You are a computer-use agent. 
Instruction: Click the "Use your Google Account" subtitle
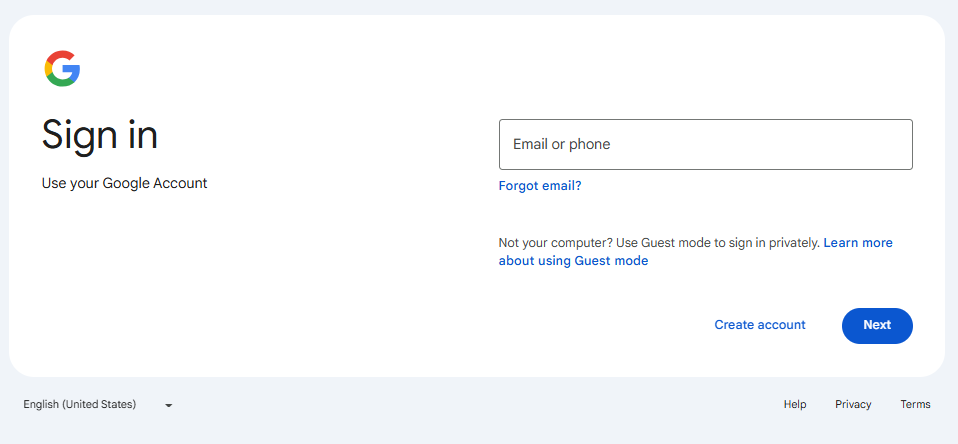(125, 183)
